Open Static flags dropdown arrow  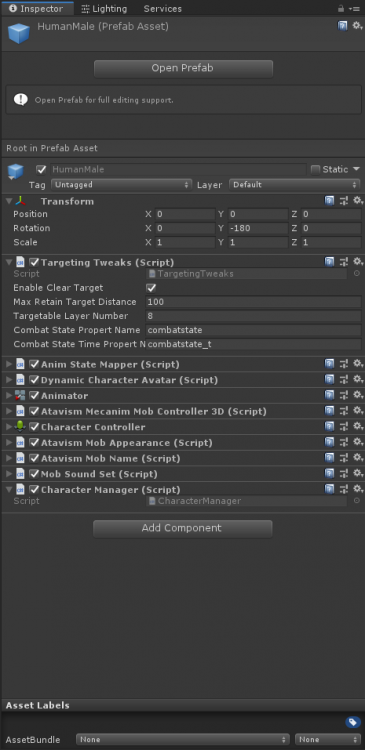pyautogui.click(x=356, y=169)
